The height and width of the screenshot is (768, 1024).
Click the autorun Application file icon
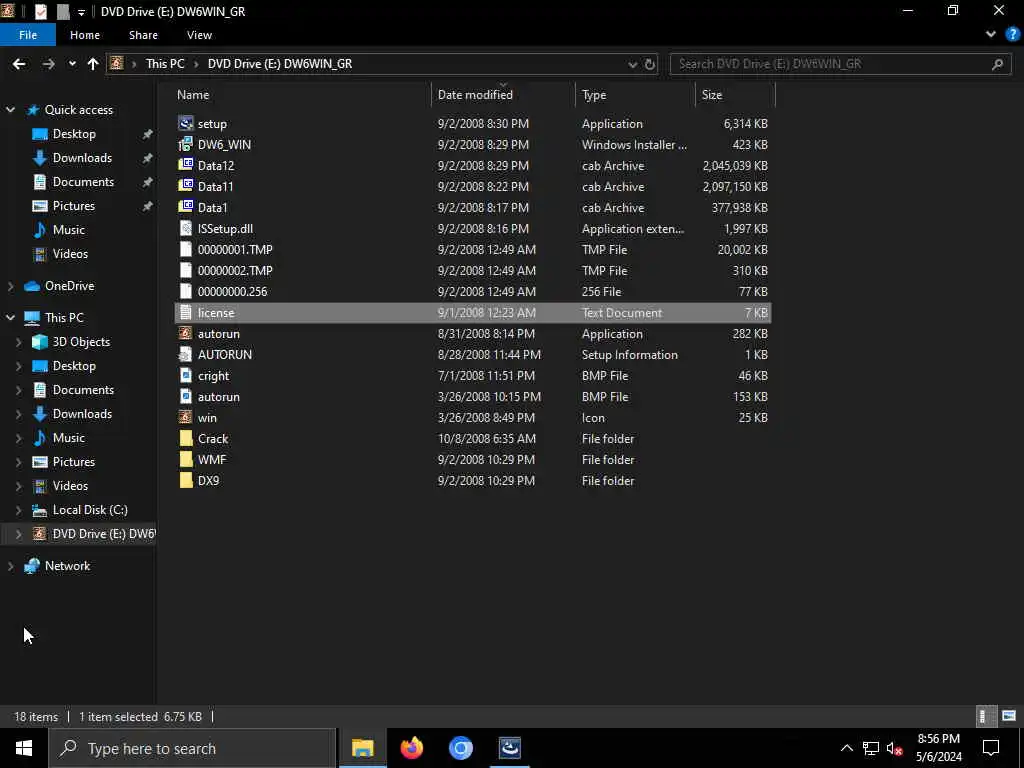(186, 333)
